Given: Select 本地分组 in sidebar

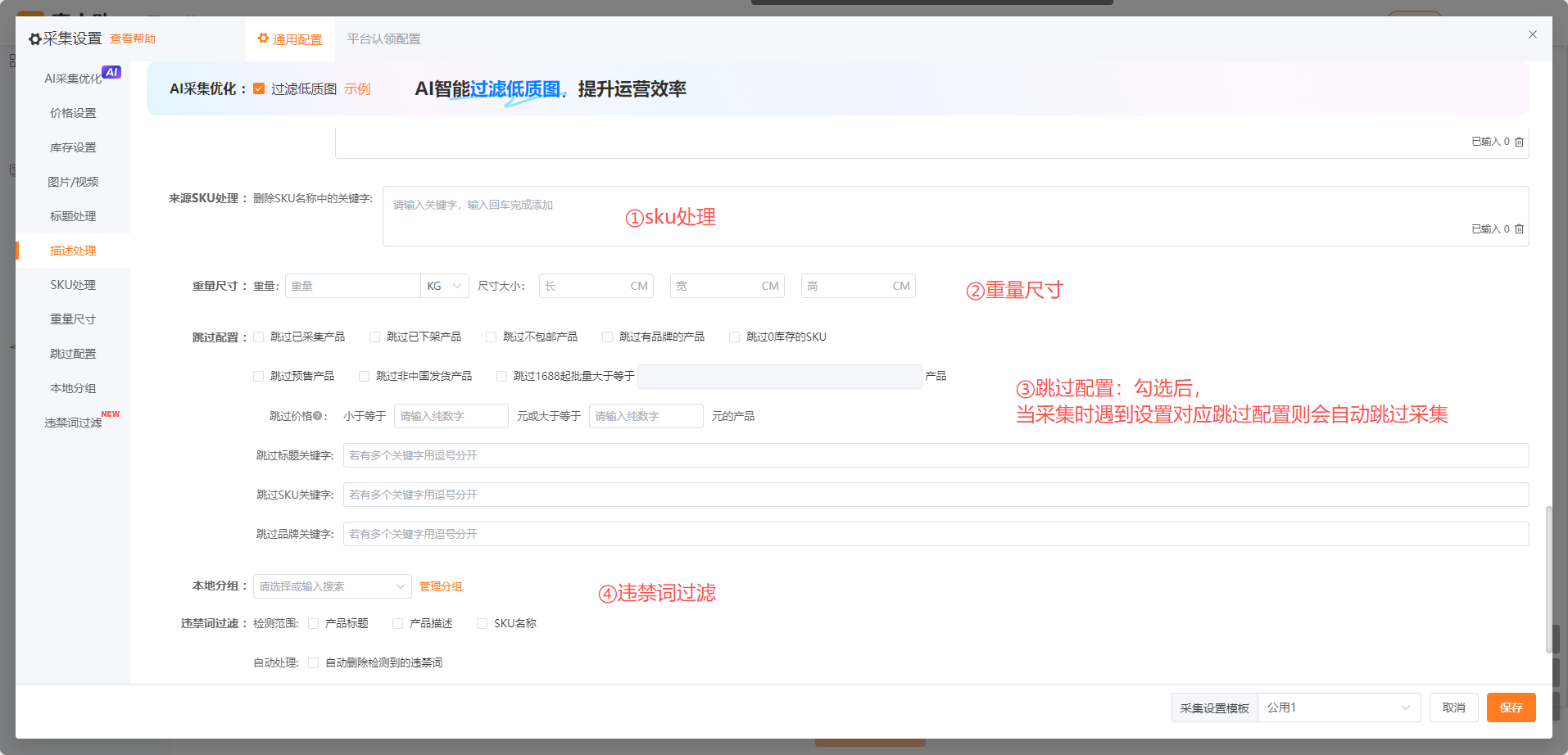Looking at the screenshot, I should [73, 388].
